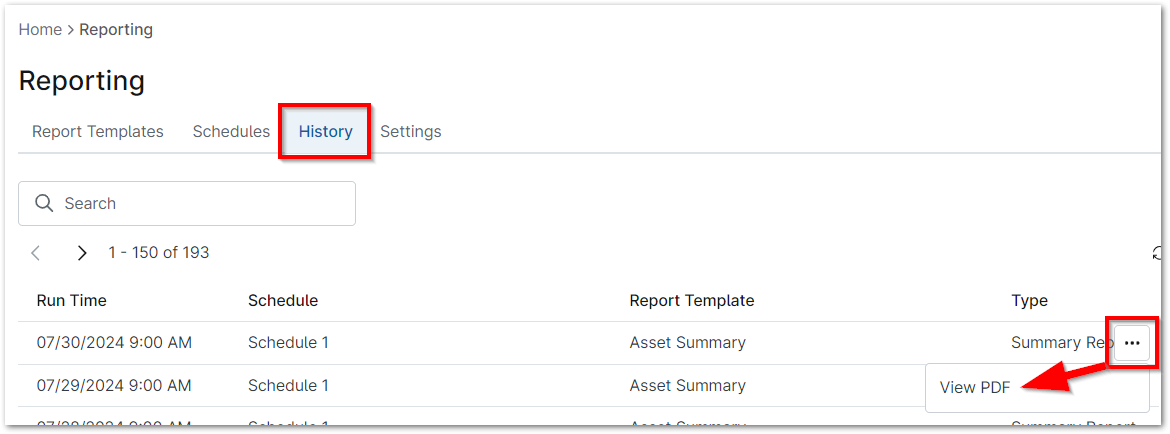The height and width of the screenshot is (434, 1170).
Task: Sort by the Schedule column header
Action: (x=283, y=300)
